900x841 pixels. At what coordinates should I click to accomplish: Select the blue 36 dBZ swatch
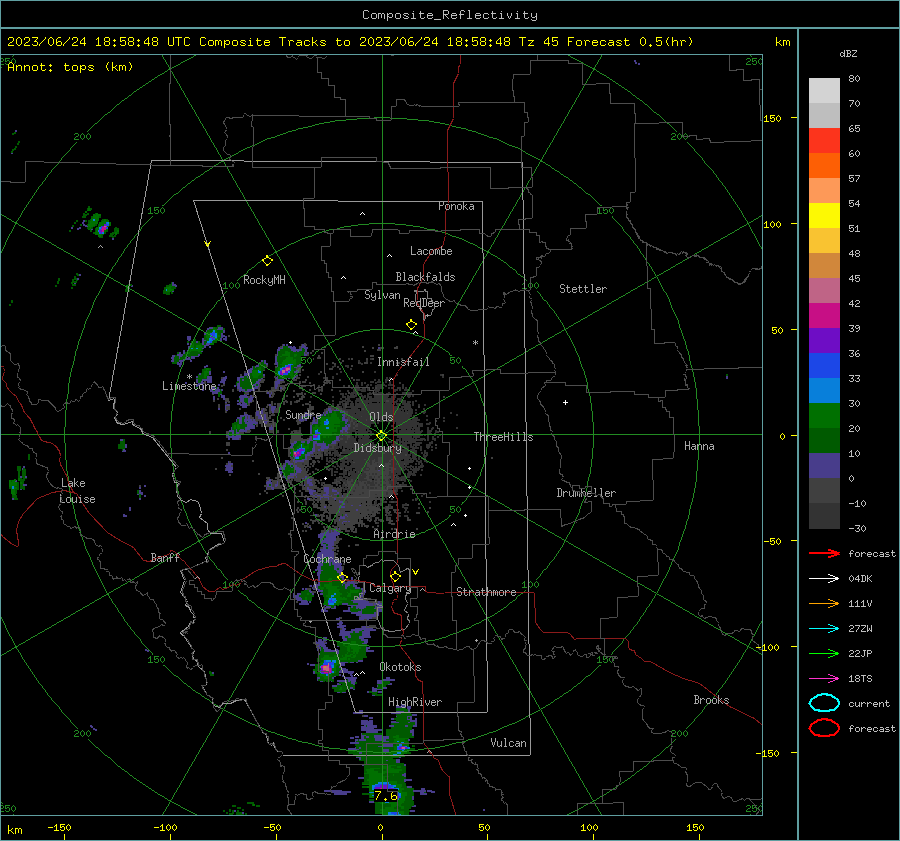click(824, 365)
